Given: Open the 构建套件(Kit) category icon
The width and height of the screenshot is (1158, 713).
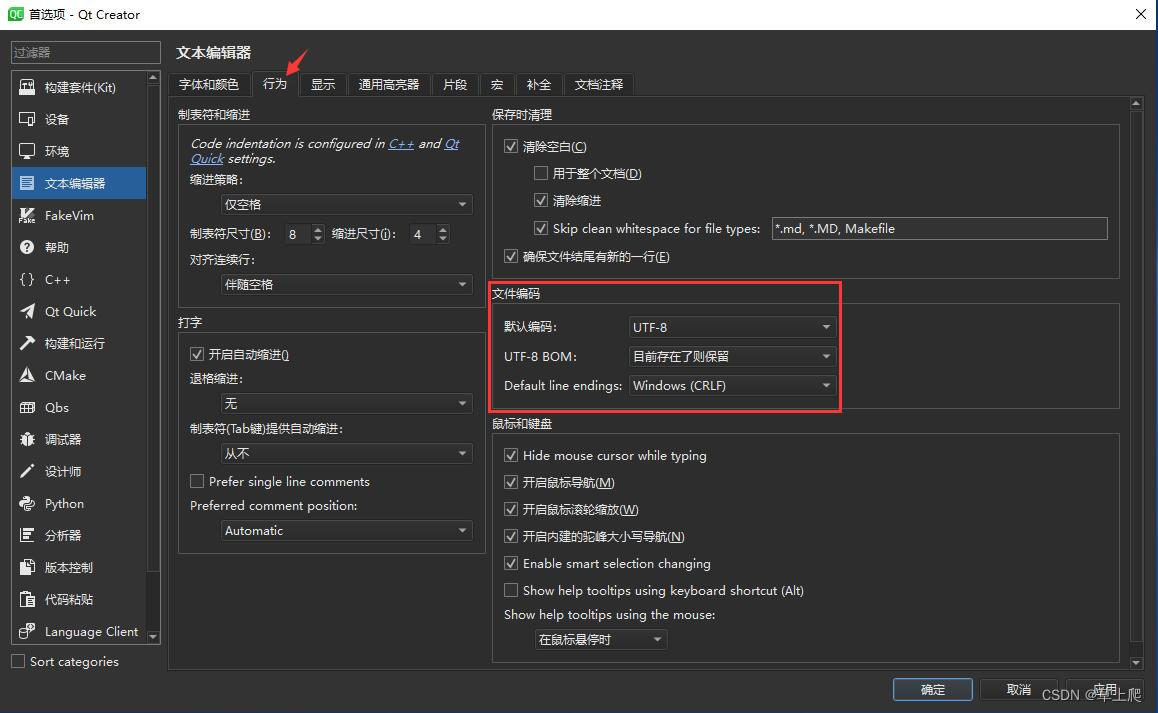Looking at the screenshot, I should [x=27, y=87].
